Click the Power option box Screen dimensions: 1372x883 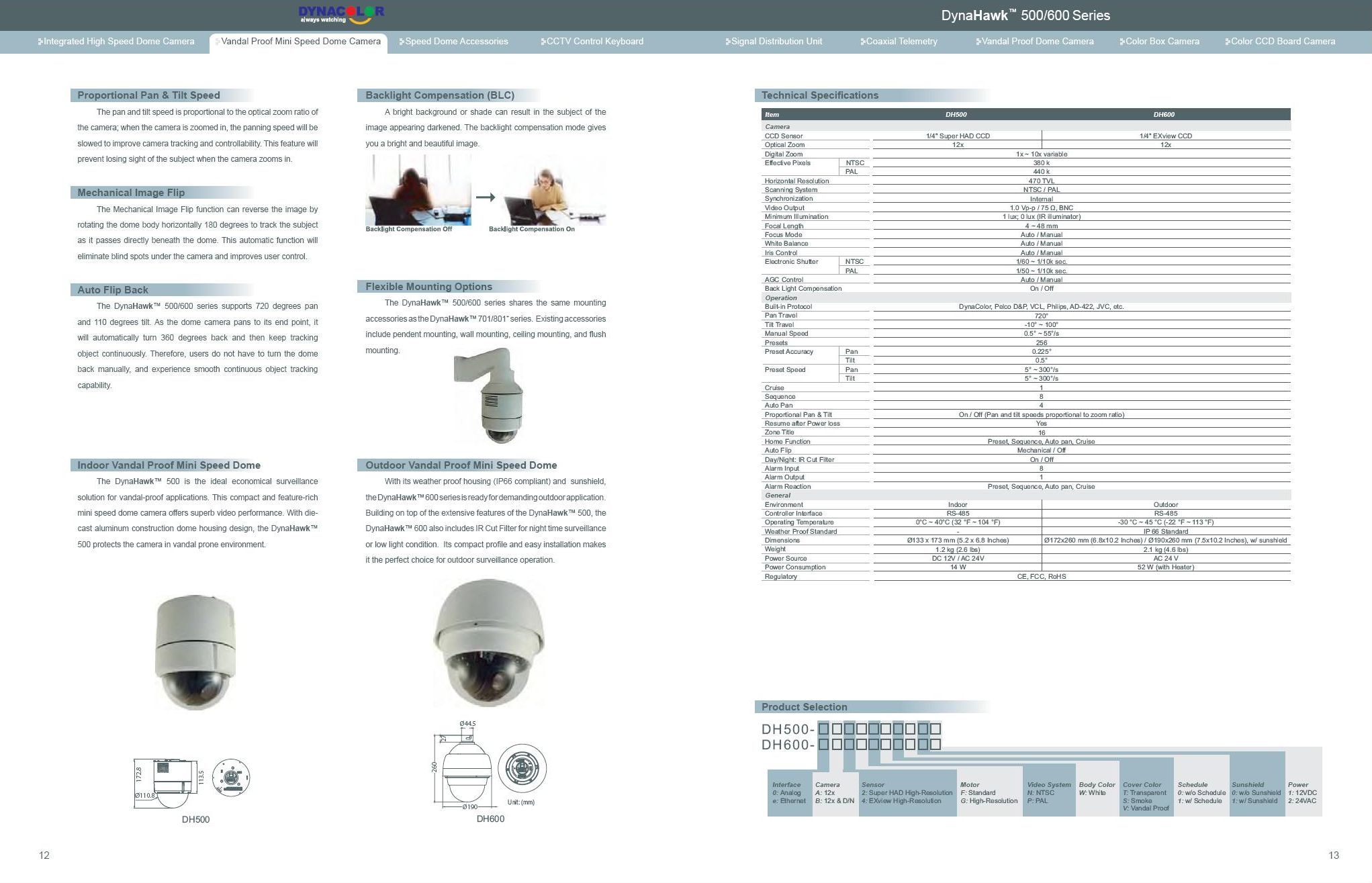point(1303,783)
